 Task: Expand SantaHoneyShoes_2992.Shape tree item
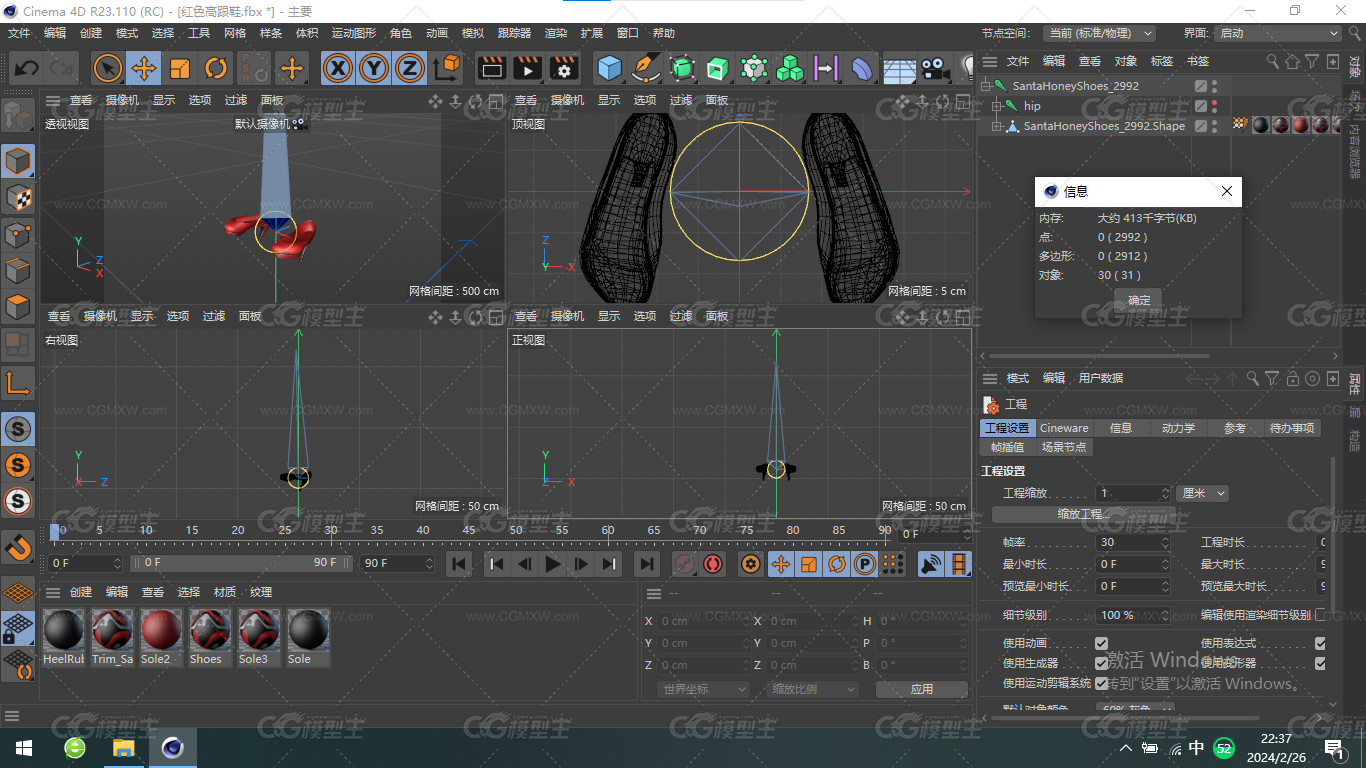point(997,126)
